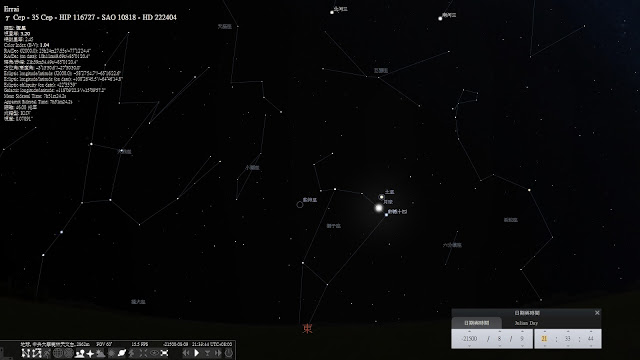Click 'HIP 116727' designation line
This screenshot has width=640, height=360.
point(77,17)
